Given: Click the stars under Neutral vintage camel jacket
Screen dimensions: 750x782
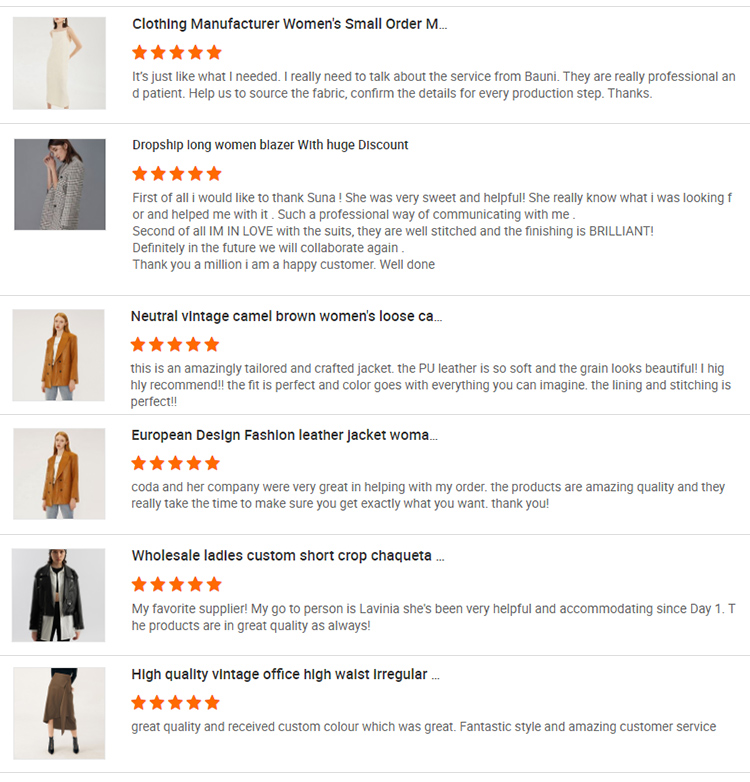Looking at the screenshot, I should tap(175, 344).
